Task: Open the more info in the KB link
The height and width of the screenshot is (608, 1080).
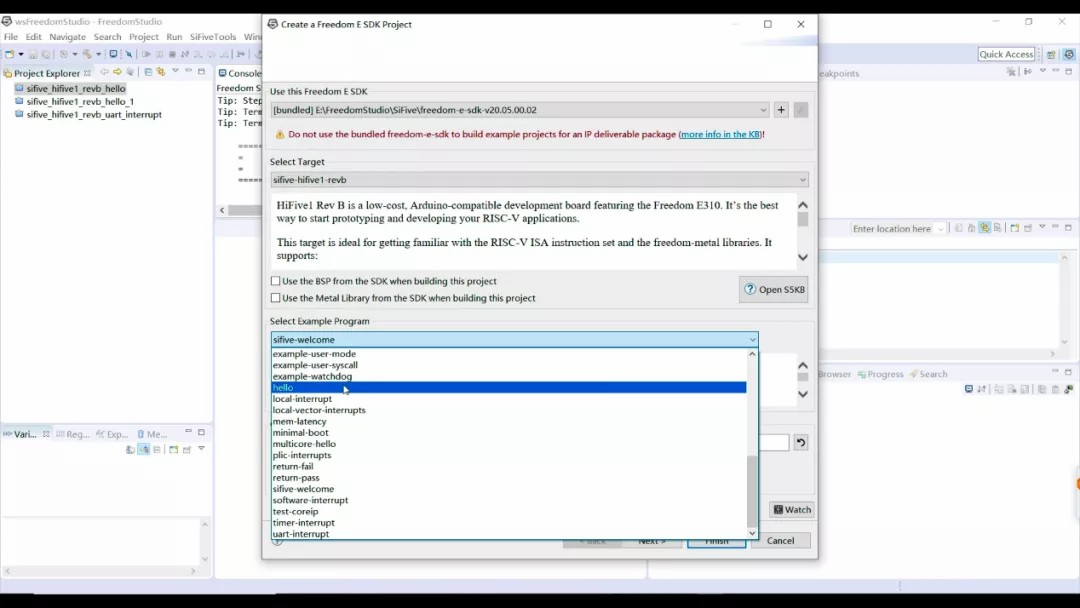Action: tap(720, 134)
